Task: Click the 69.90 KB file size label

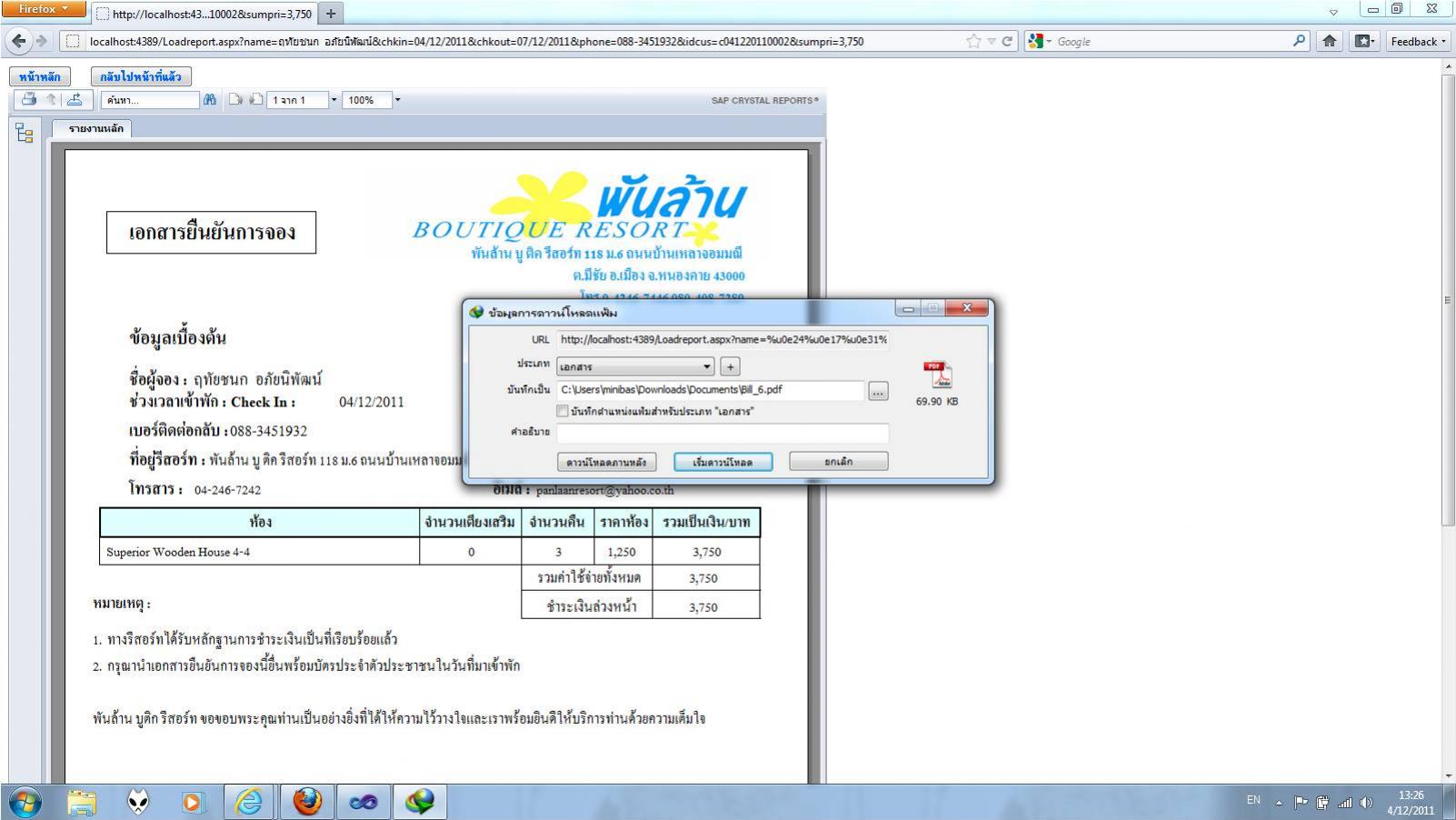Action: (x=937, y=402)
